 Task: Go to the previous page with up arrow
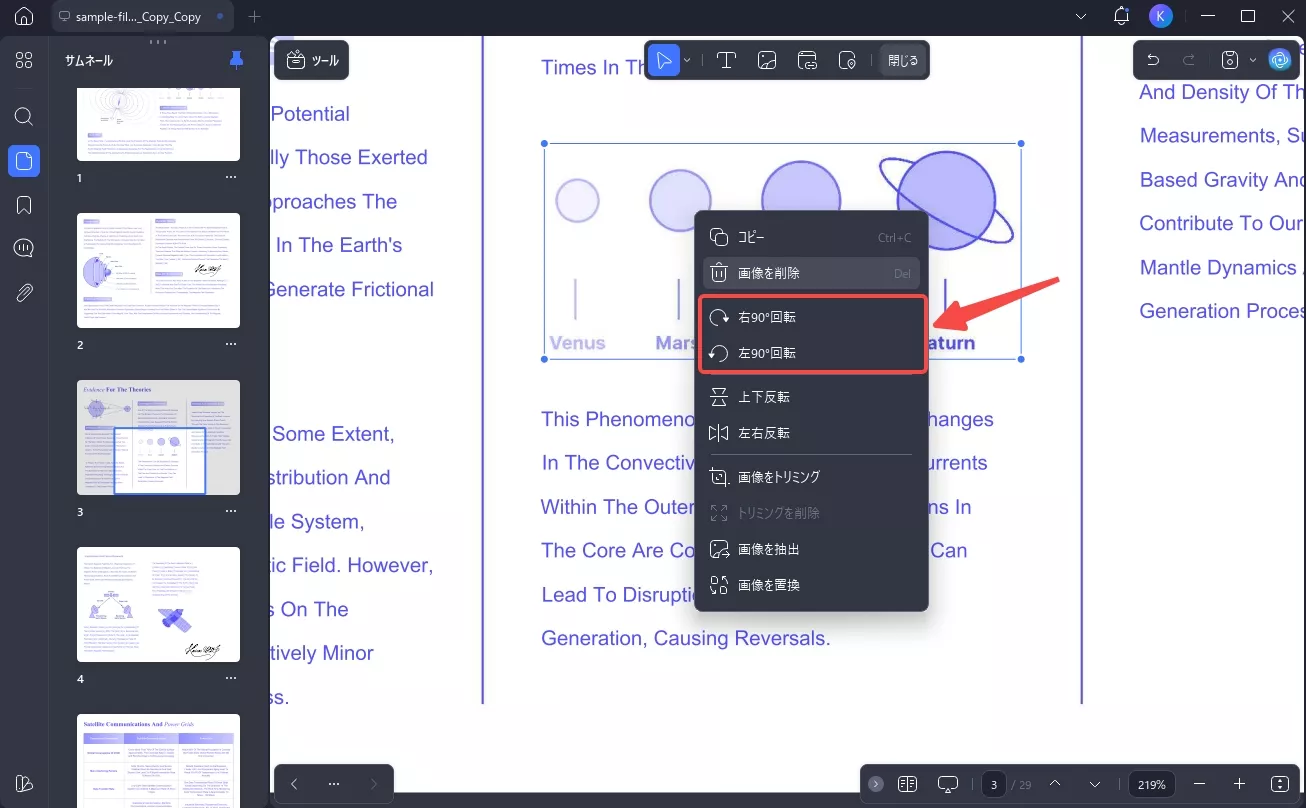1055,784
